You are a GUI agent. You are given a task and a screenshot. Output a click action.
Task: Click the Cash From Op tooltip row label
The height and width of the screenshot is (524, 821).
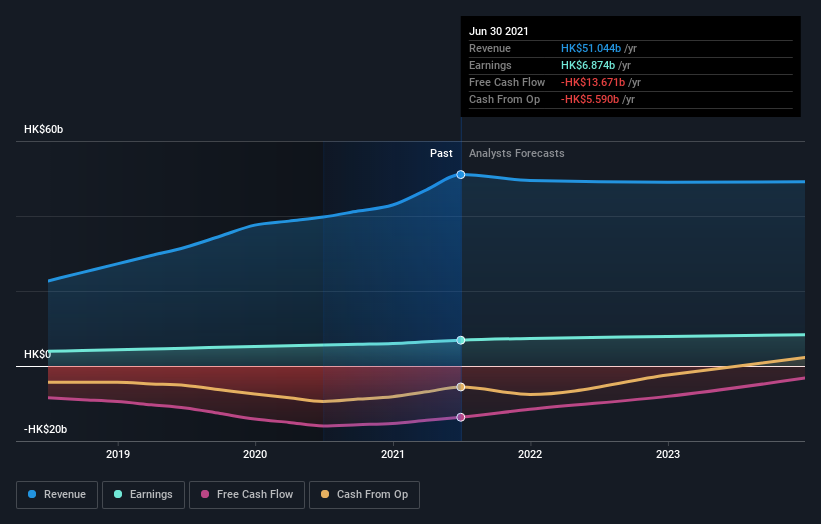(504, 99)
